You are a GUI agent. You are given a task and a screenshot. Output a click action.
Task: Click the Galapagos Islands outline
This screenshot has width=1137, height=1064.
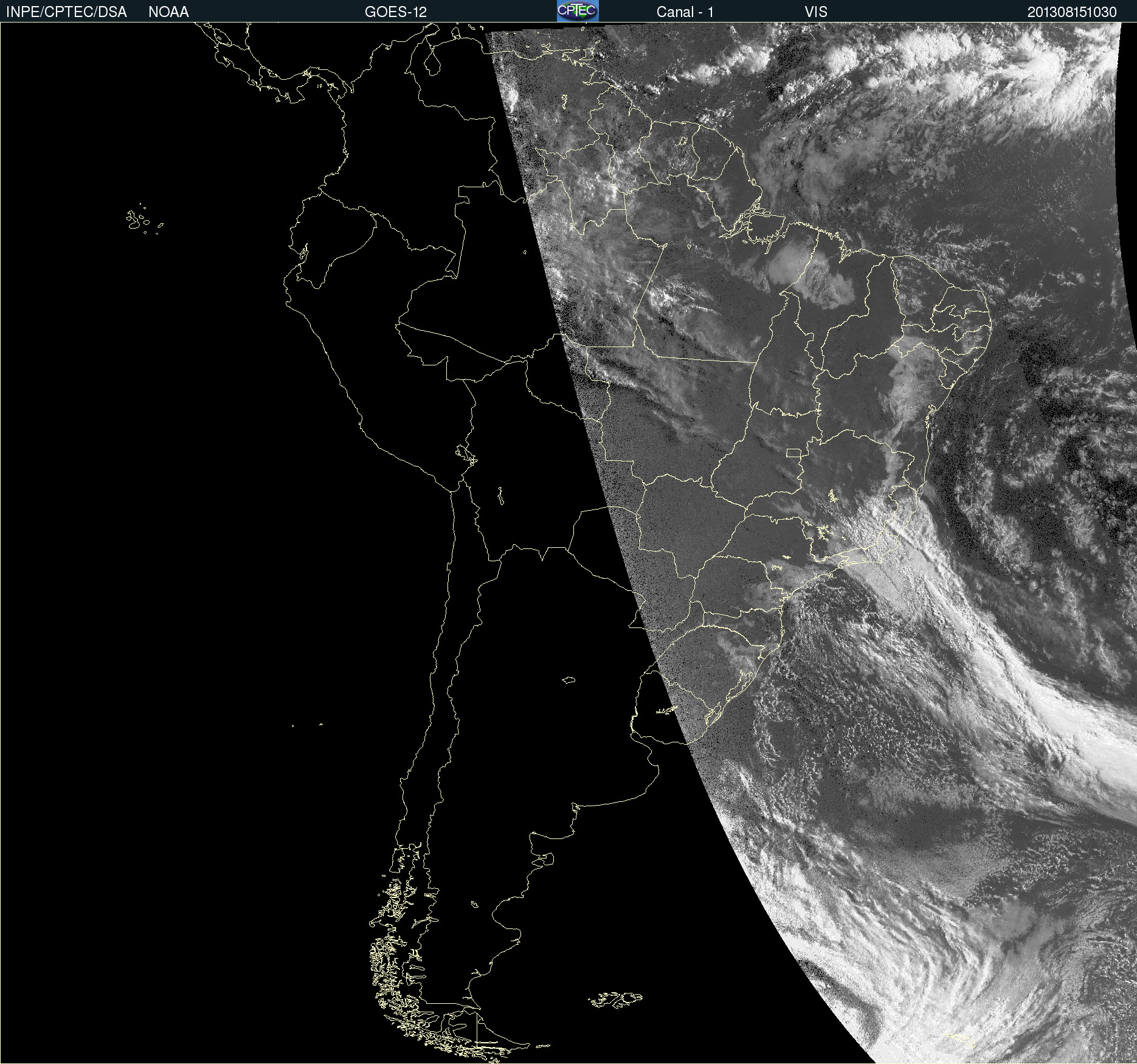click(x=144, y=219)
